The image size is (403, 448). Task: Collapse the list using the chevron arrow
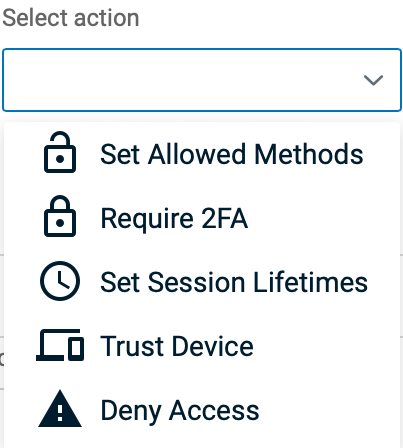373,80
